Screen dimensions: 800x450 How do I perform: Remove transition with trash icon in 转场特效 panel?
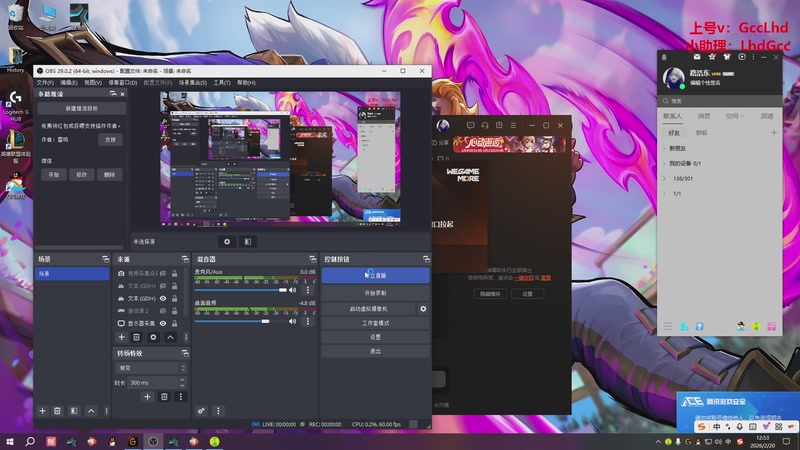(164, 396)
